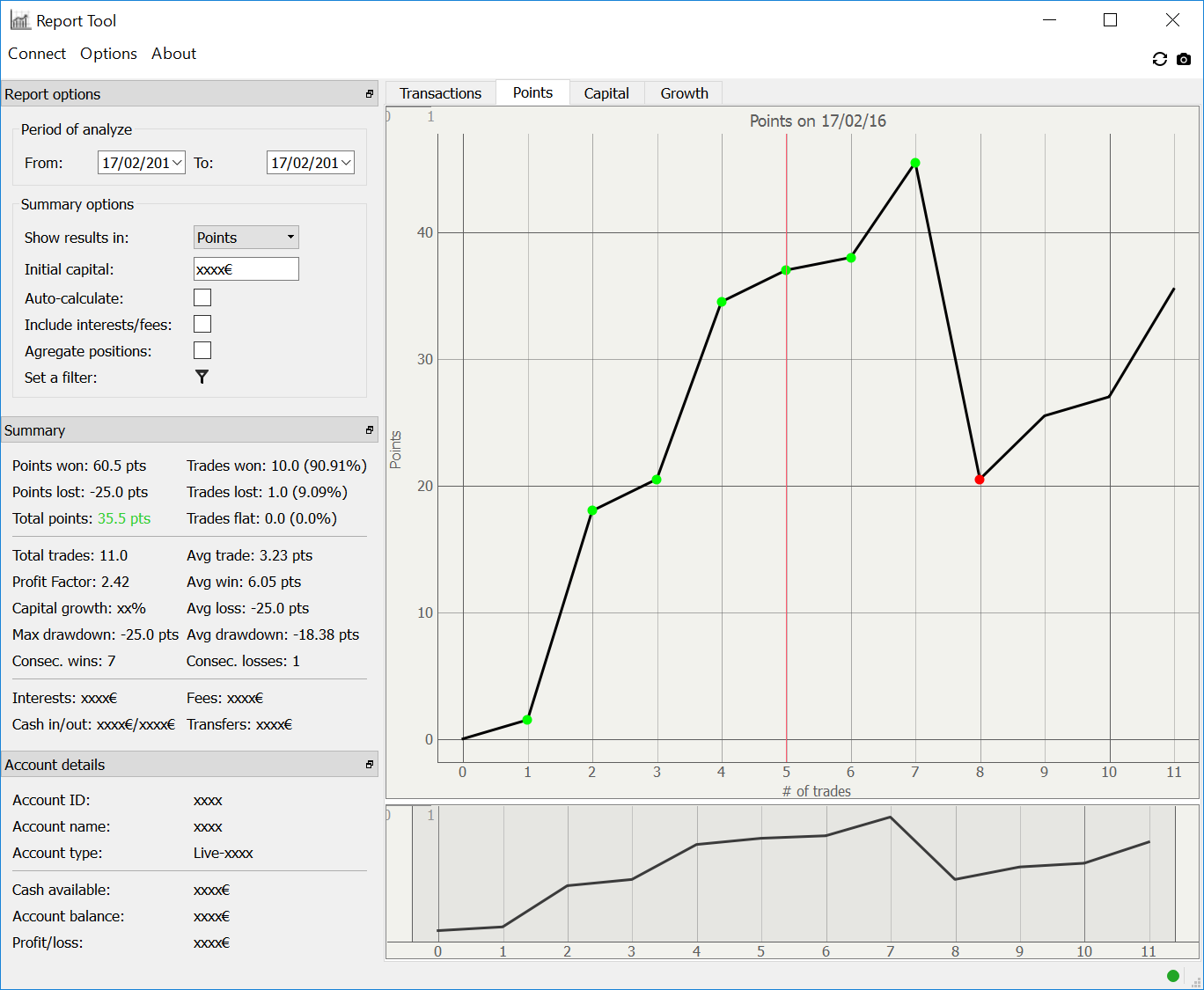Screen dimensions: 1204x990
Task: Open the Growth tab
Action: coord(684,93)
